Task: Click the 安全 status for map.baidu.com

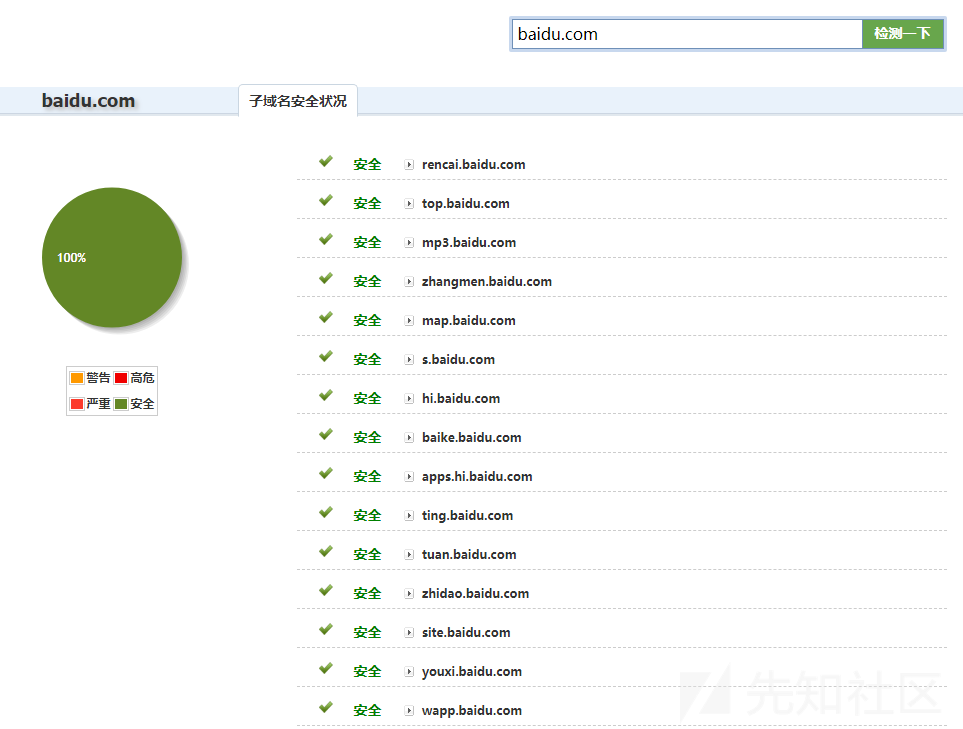Action: 367,321
